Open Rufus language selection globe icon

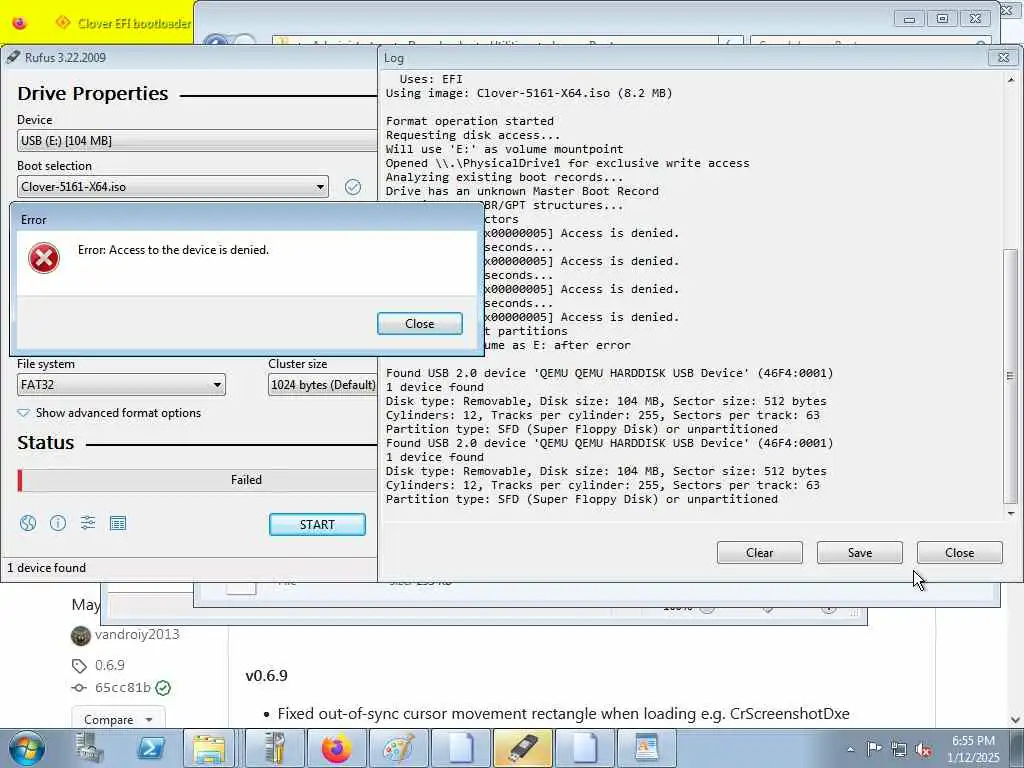(27, 523)
